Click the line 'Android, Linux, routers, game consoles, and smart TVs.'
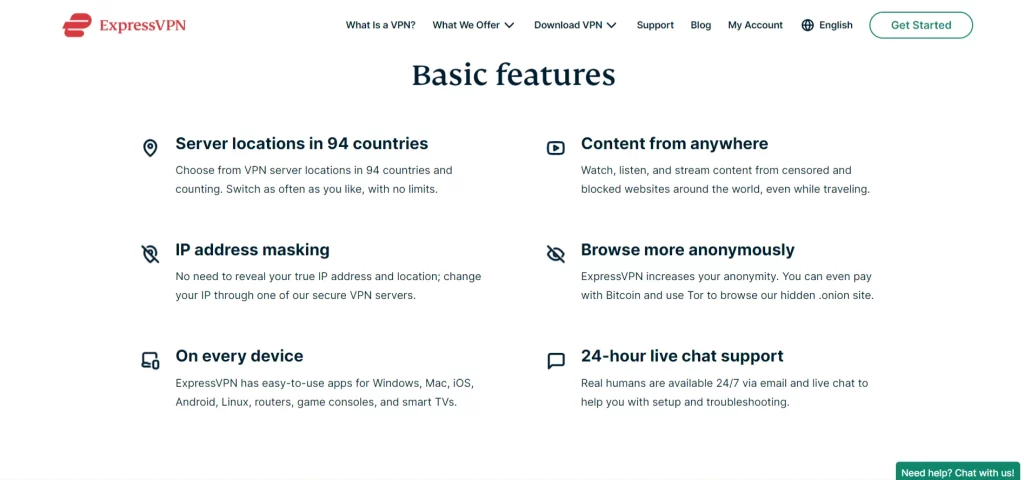1024x480 pixels. coord(316,402)
